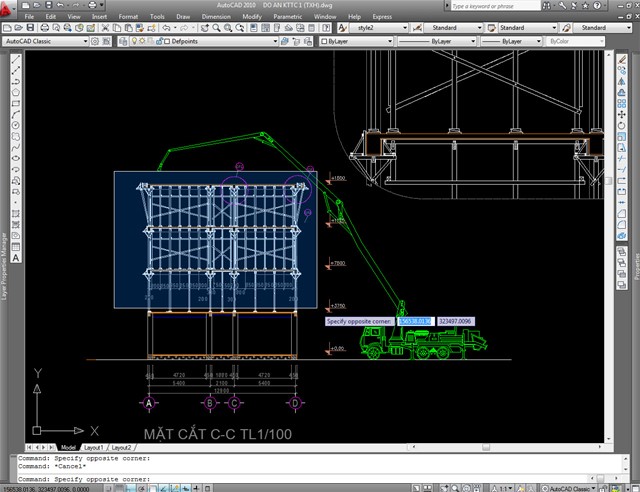Click the vertical scrollbar thumb of drawing area
640x492 pixels.
click(609, 180)
